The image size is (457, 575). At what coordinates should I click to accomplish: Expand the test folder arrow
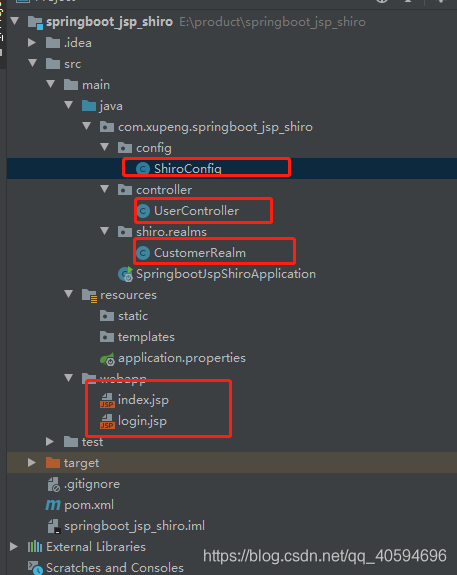(50, 442)
